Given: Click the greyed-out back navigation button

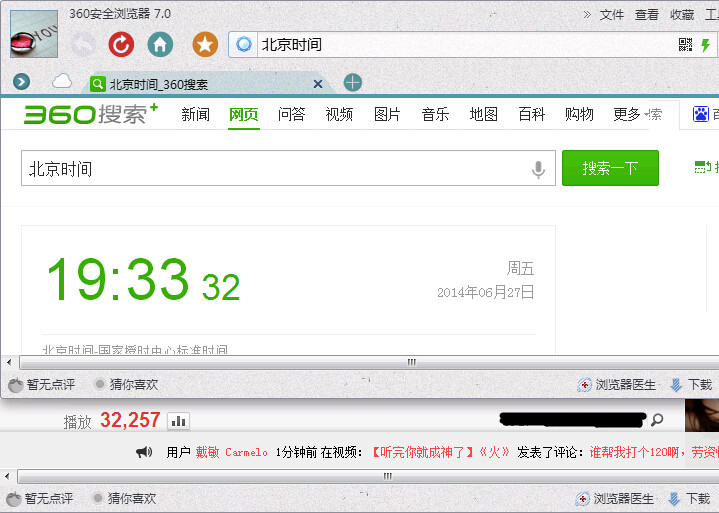Looking at the screenshot, I should click(83, 44).
